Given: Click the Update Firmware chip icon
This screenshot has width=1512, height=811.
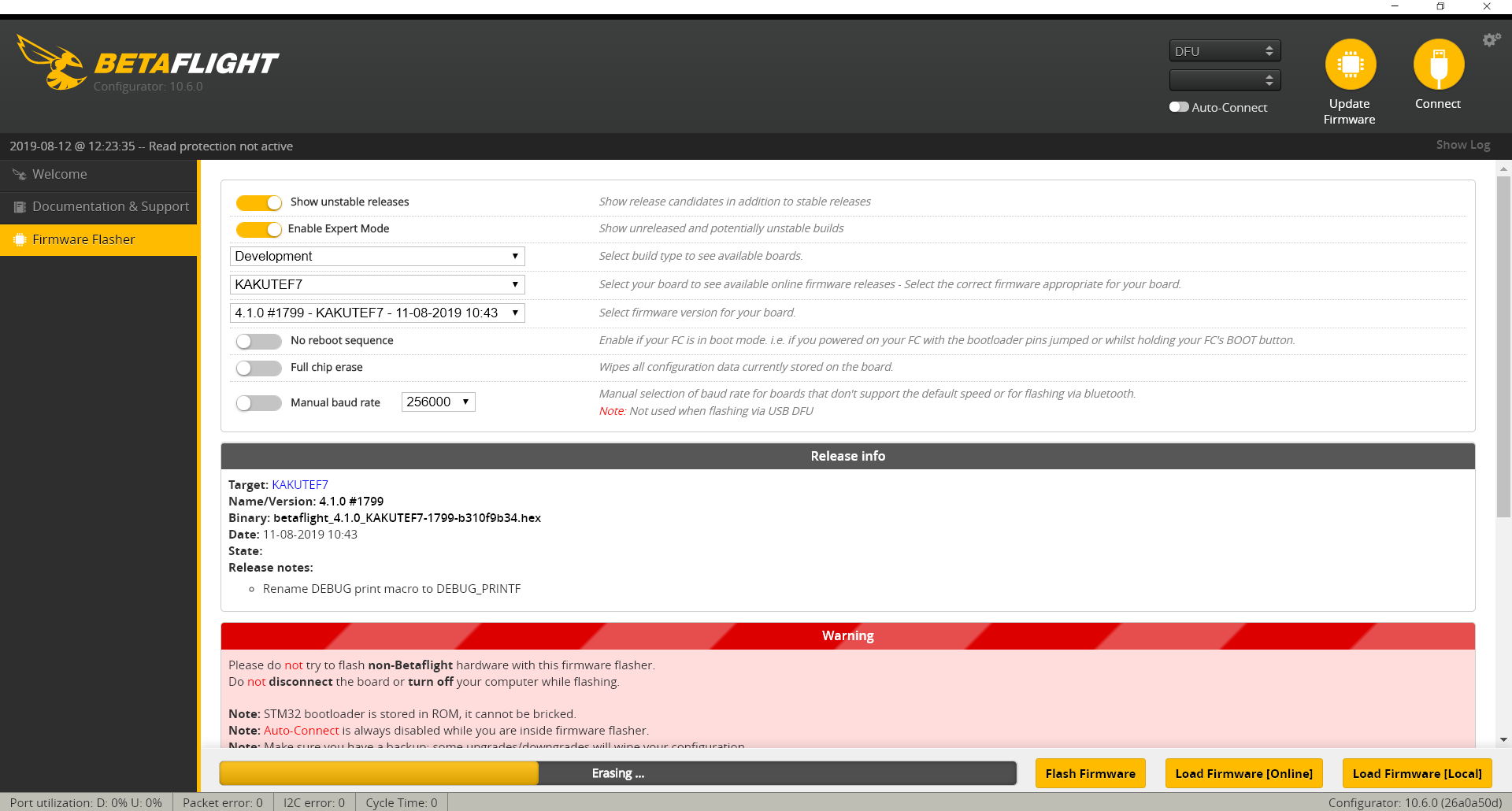Looking at the screenshot, I should (1350, 65).
